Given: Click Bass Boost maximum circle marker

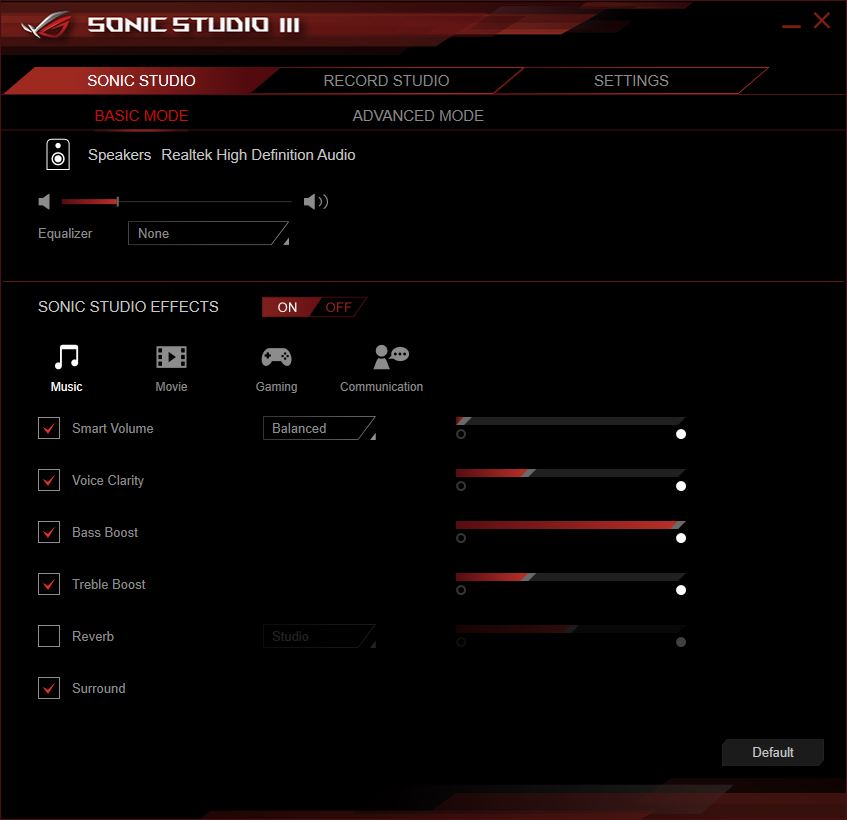Looking at the screenshot, I should (x=681, y=538).
